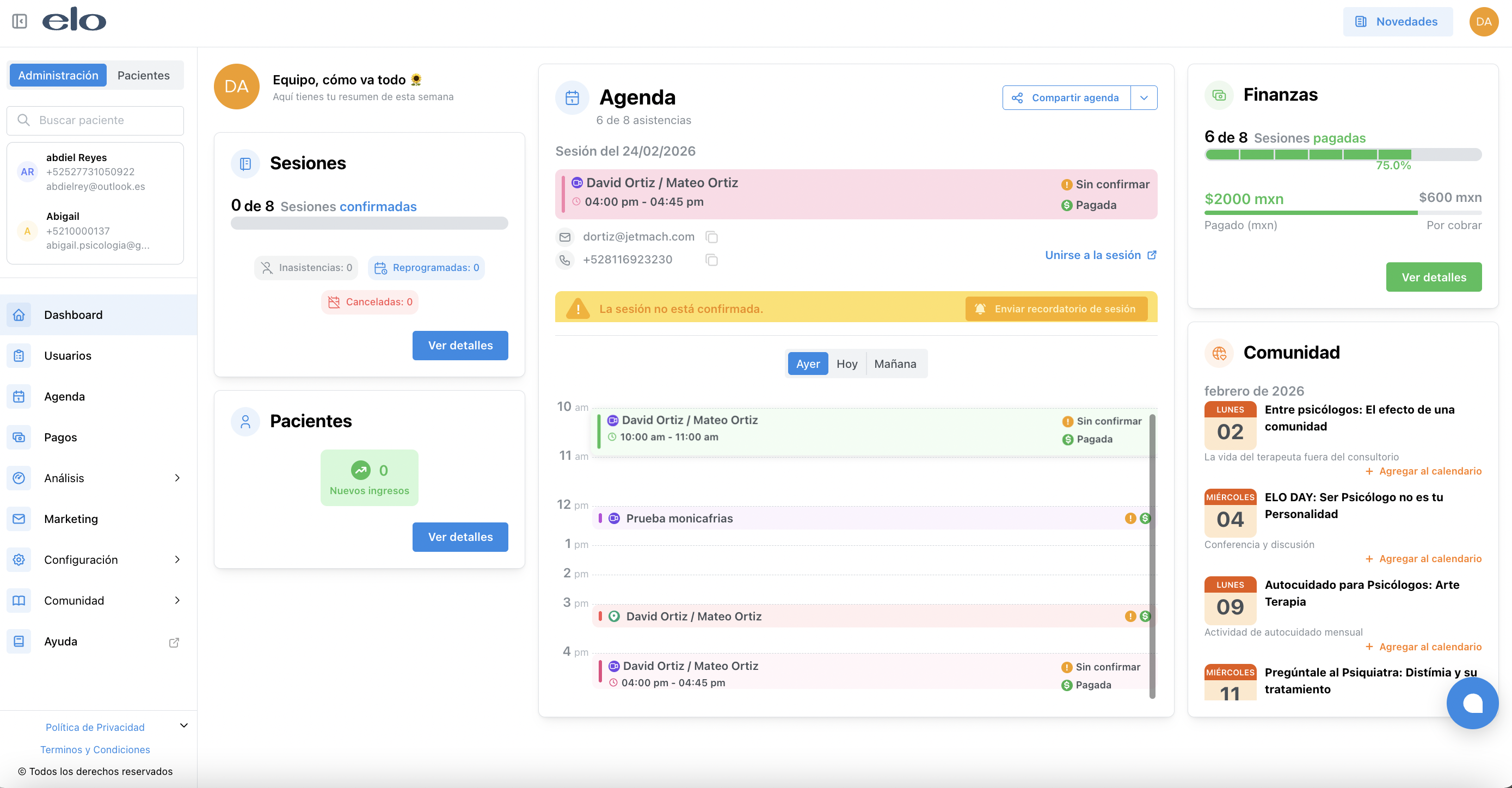
Task: Collapse the sidebar with the panel icon
Action: (x=20, y=22)
